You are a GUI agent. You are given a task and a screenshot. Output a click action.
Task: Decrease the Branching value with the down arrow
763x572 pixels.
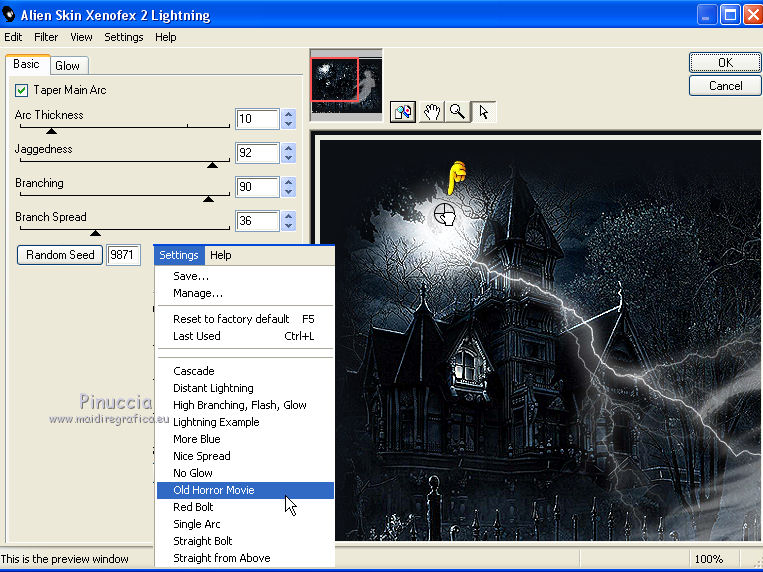click(289, 192)
